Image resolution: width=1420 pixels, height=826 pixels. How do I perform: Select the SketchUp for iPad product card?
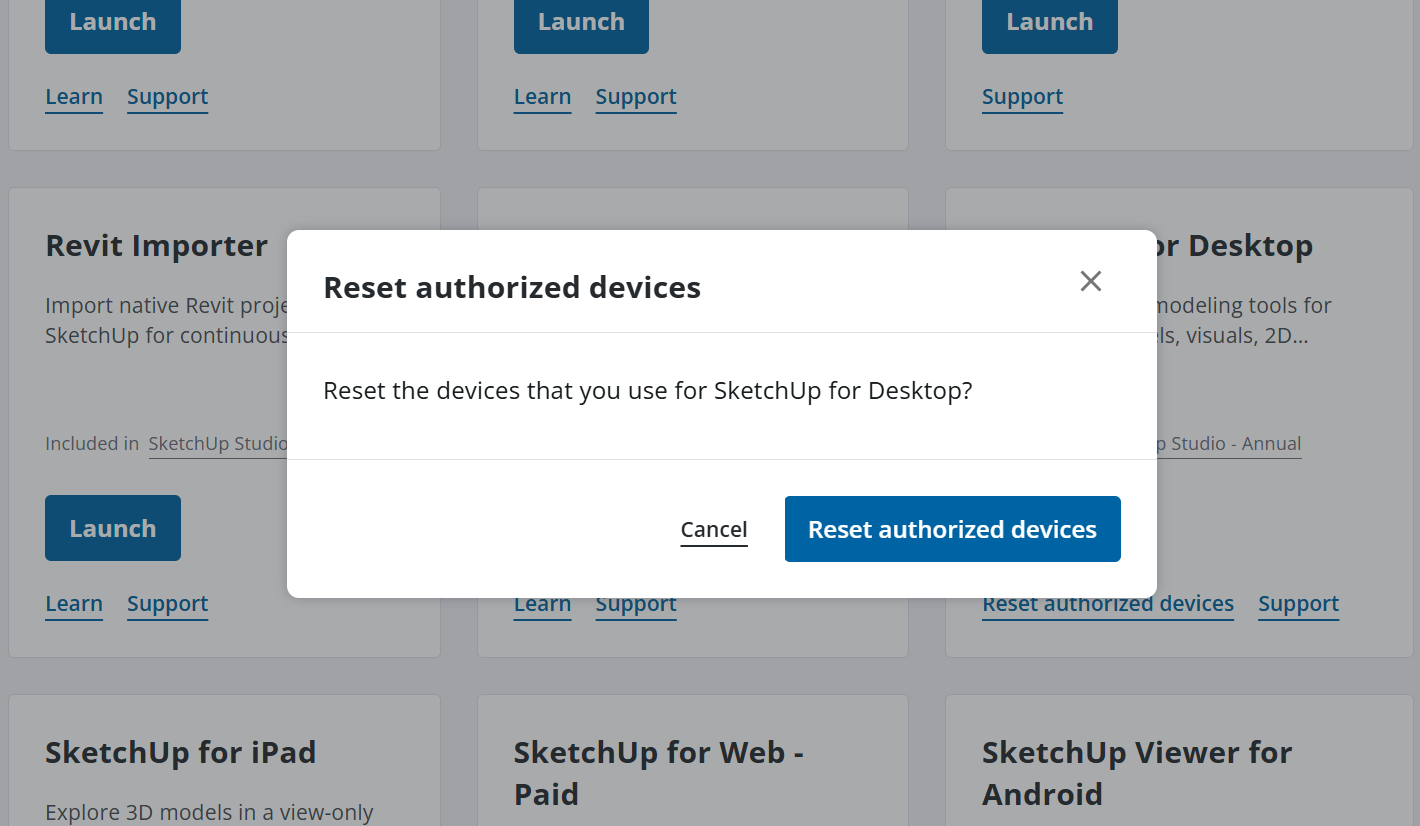(180, 752)
